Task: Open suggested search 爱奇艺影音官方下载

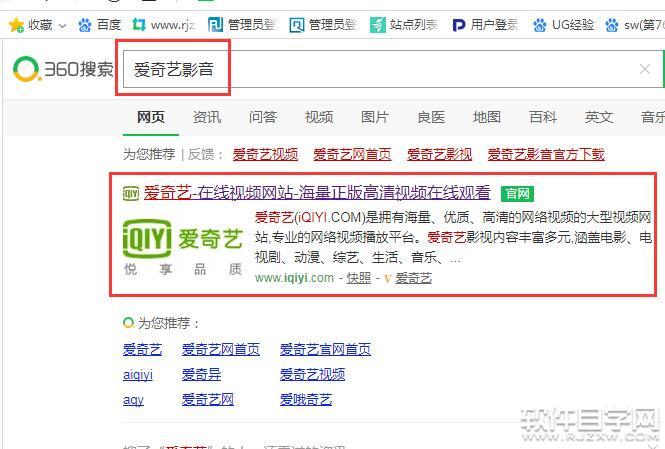Action: [x=546, y=154]
